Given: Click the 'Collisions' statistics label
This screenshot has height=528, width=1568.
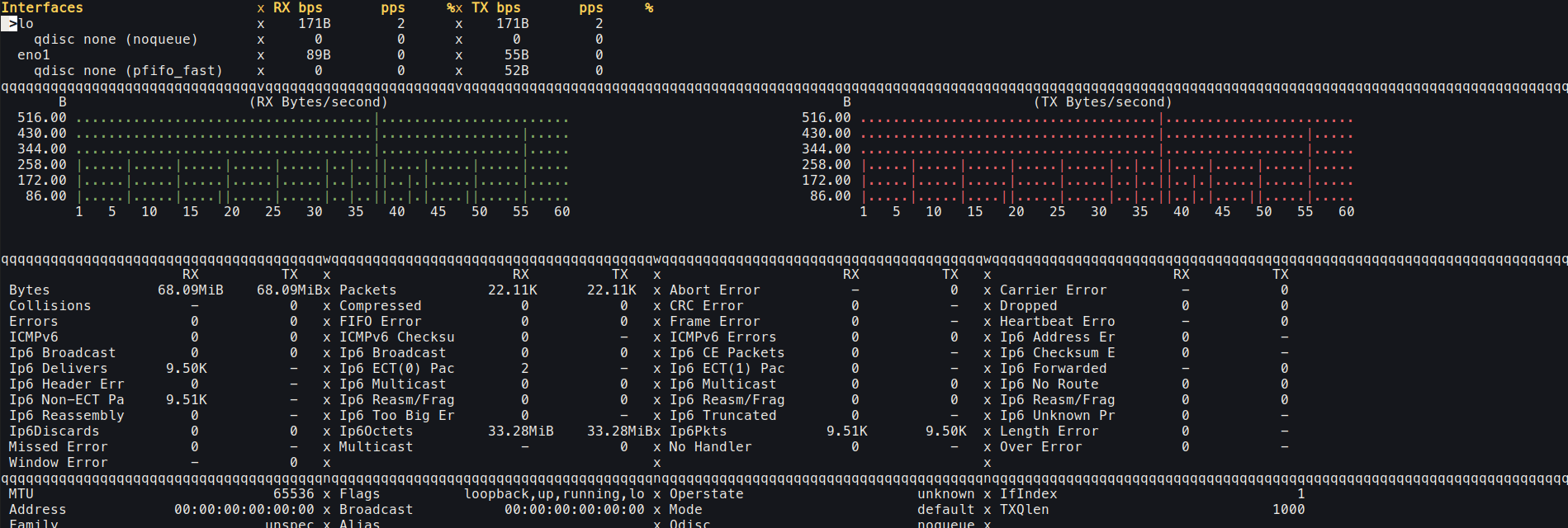Looking at the screenshot, I should pyautogui.click(x=50, y=306).
